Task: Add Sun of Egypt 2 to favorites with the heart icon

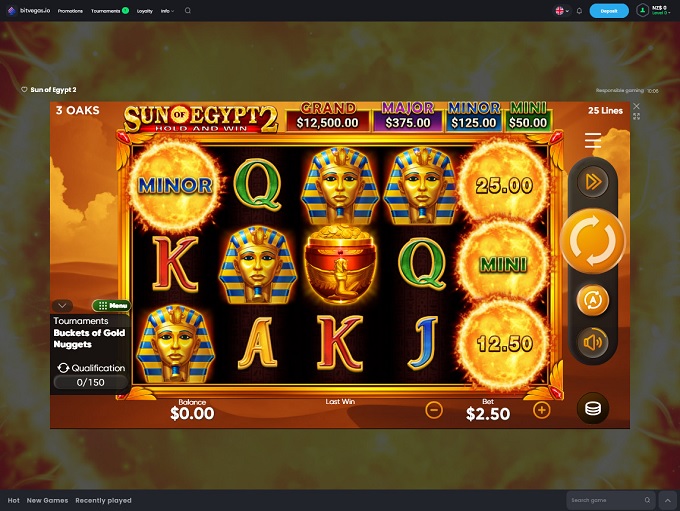Action: [x=24, y=89]
